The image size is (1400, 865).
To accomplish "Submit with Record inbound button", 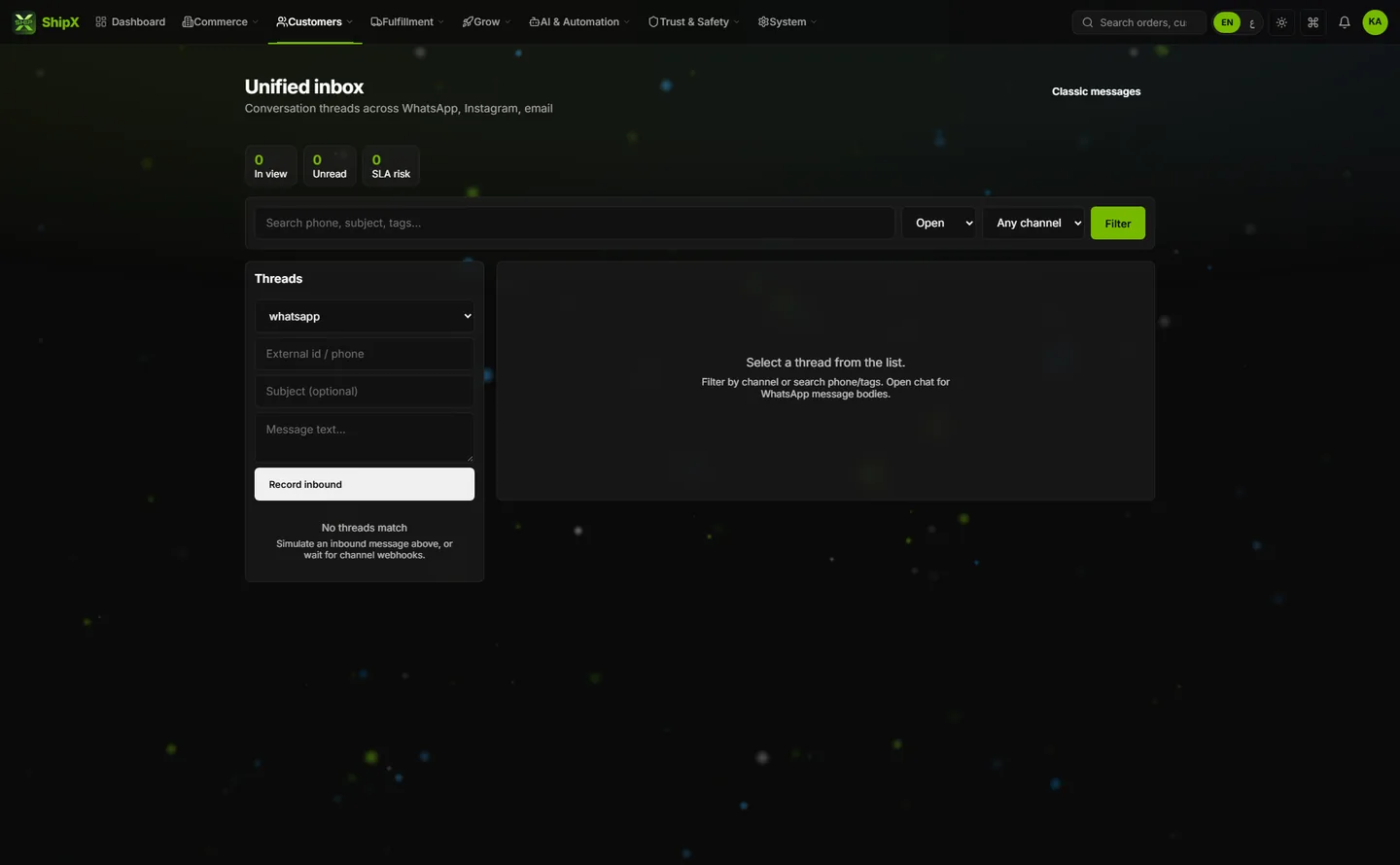I will 365,484.
